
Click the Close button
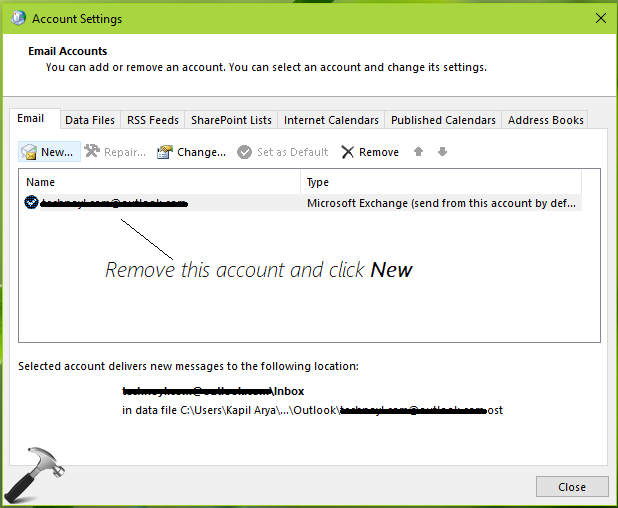(572, 487)
